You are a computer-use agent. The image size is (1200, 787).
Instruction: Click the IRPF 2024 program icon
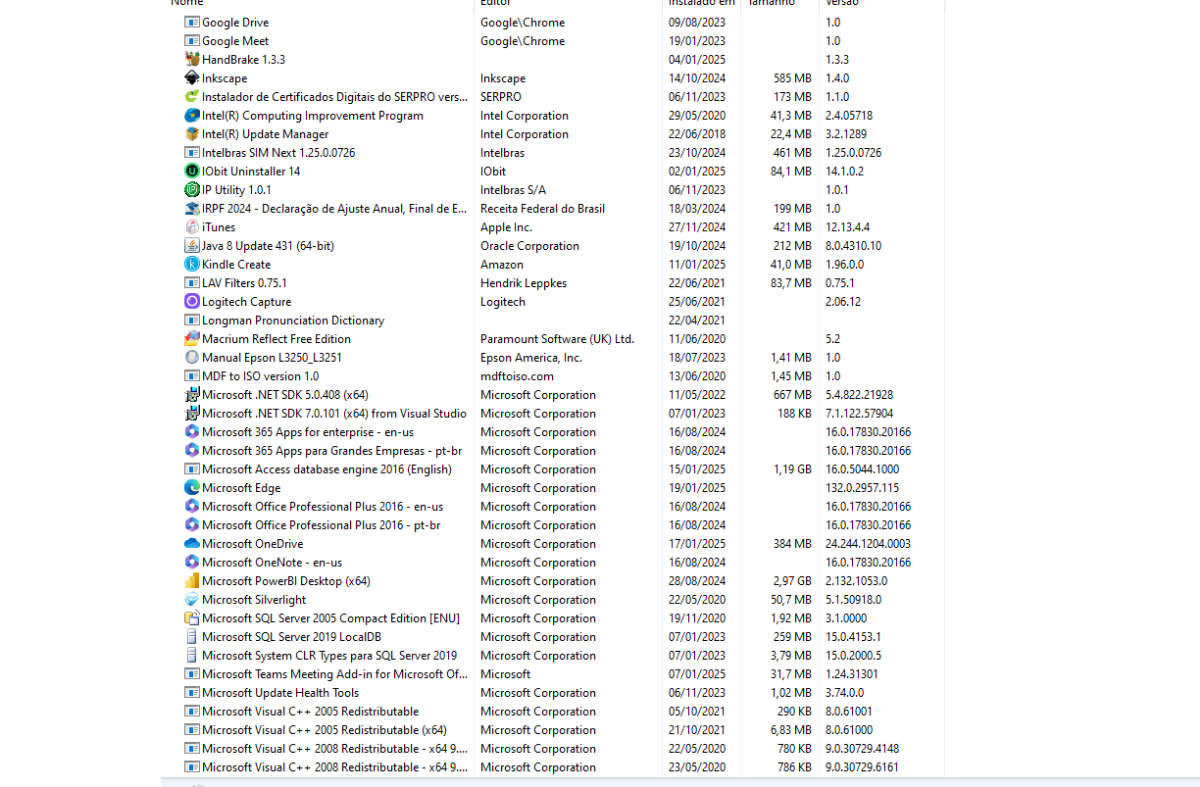pos(192,208)
